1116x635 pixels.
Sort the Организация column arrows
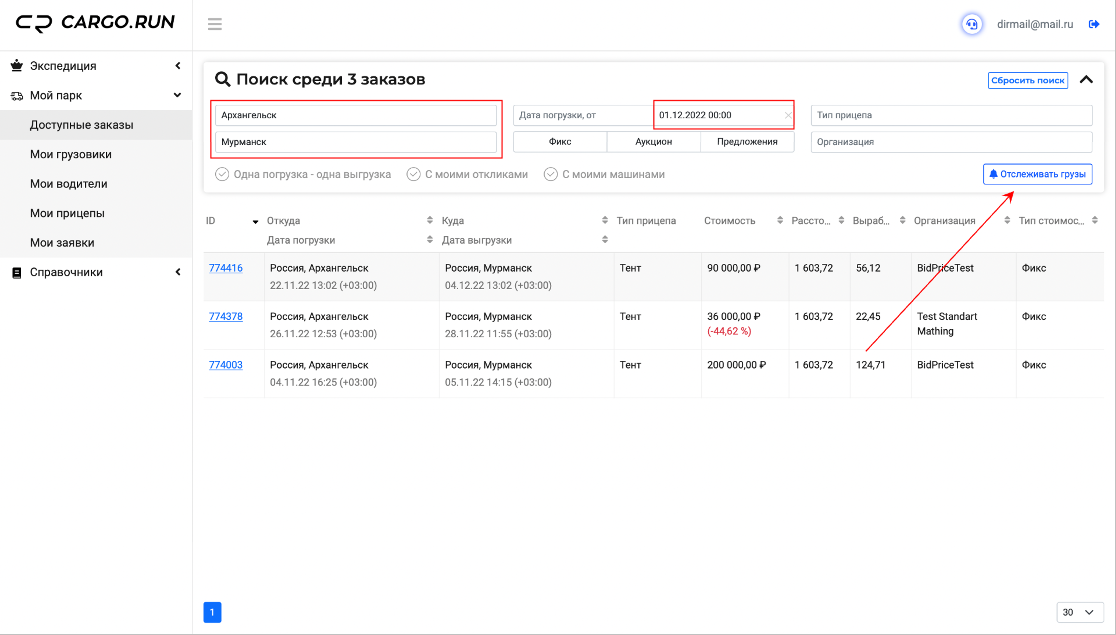pos(1007,221)
